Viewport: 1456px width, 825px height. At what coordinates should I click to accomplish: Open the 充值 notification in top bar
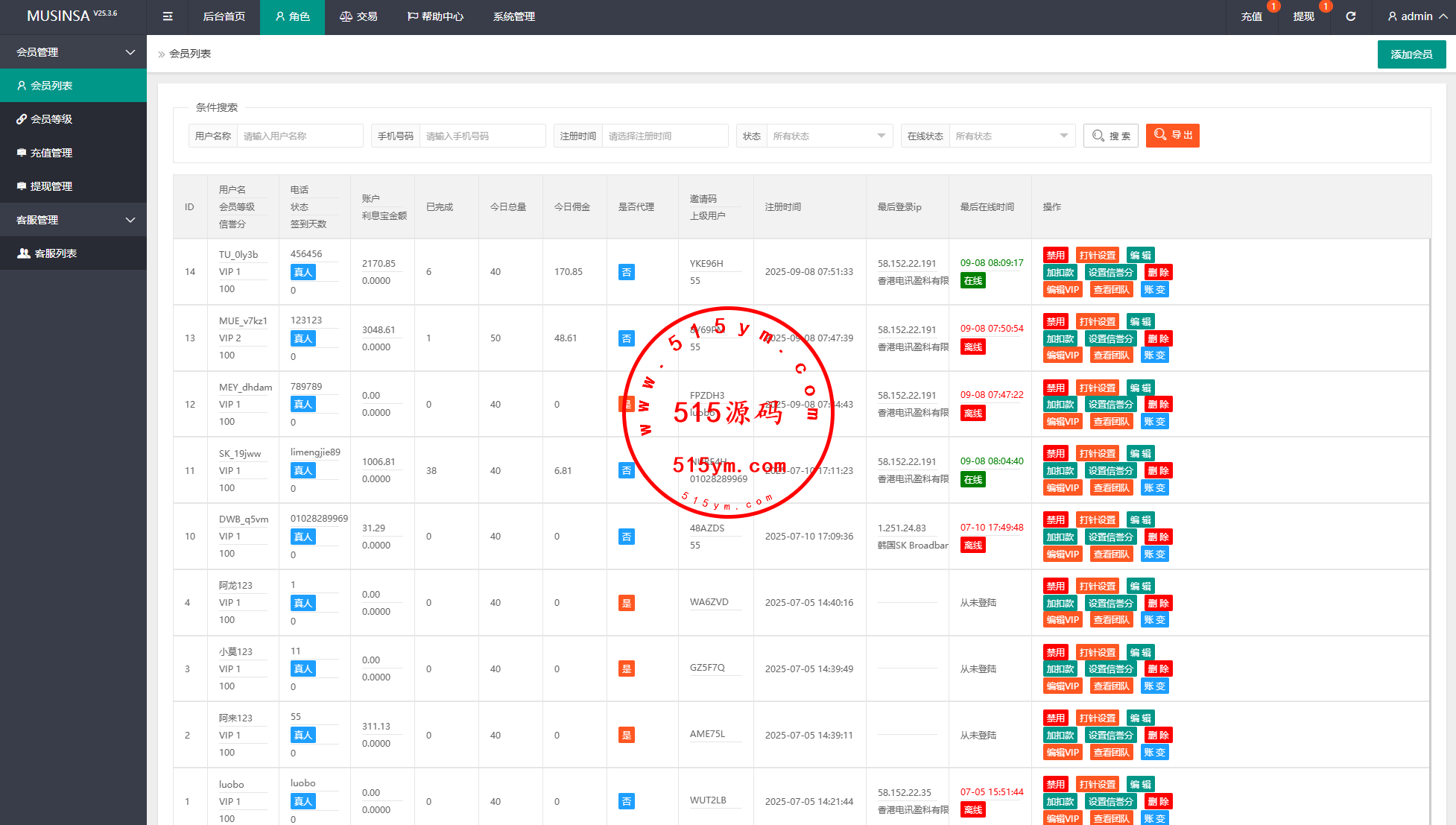point(1251,16)
